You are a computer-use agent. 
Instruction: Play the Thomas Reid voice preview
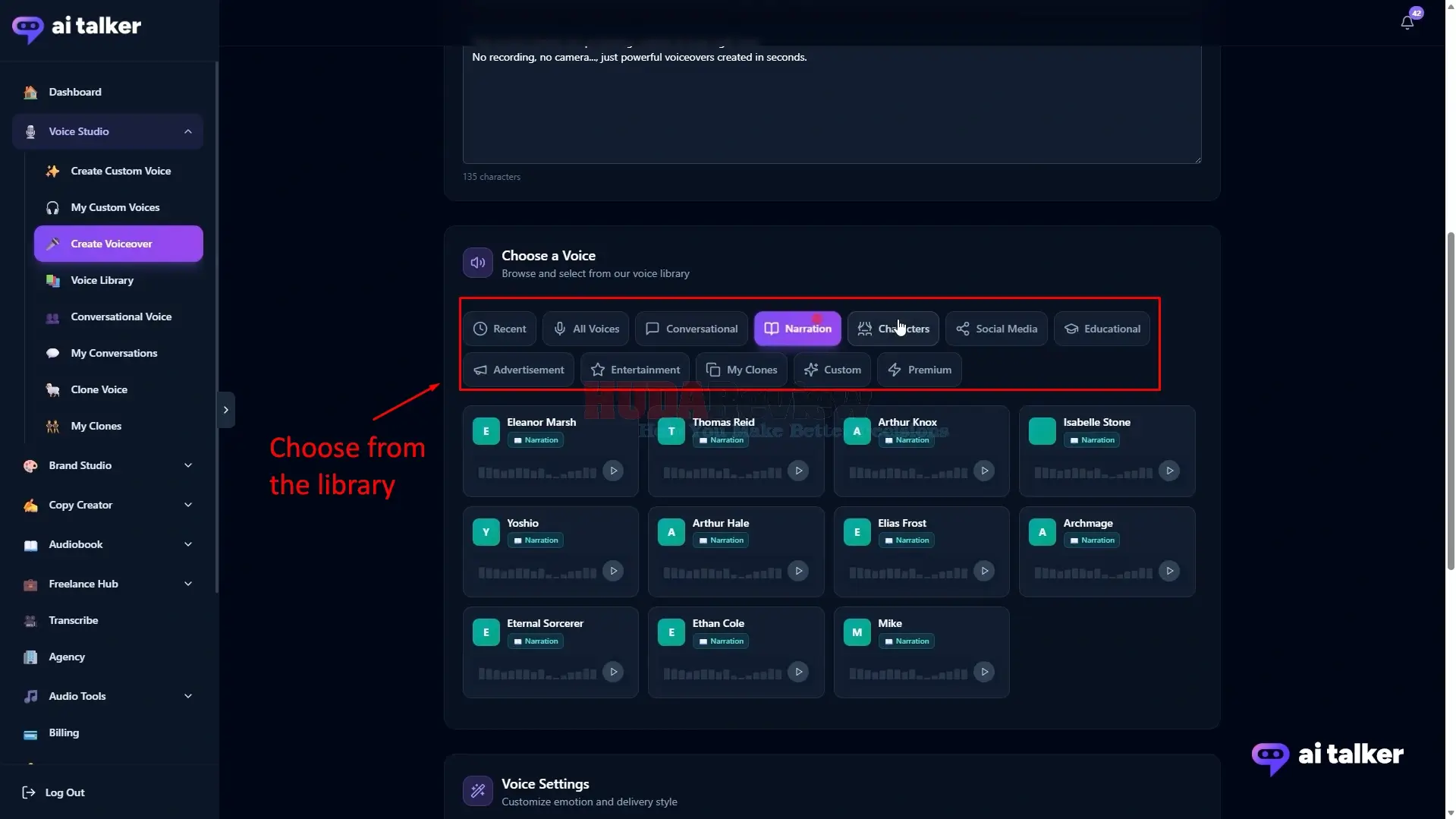[798, 471]
